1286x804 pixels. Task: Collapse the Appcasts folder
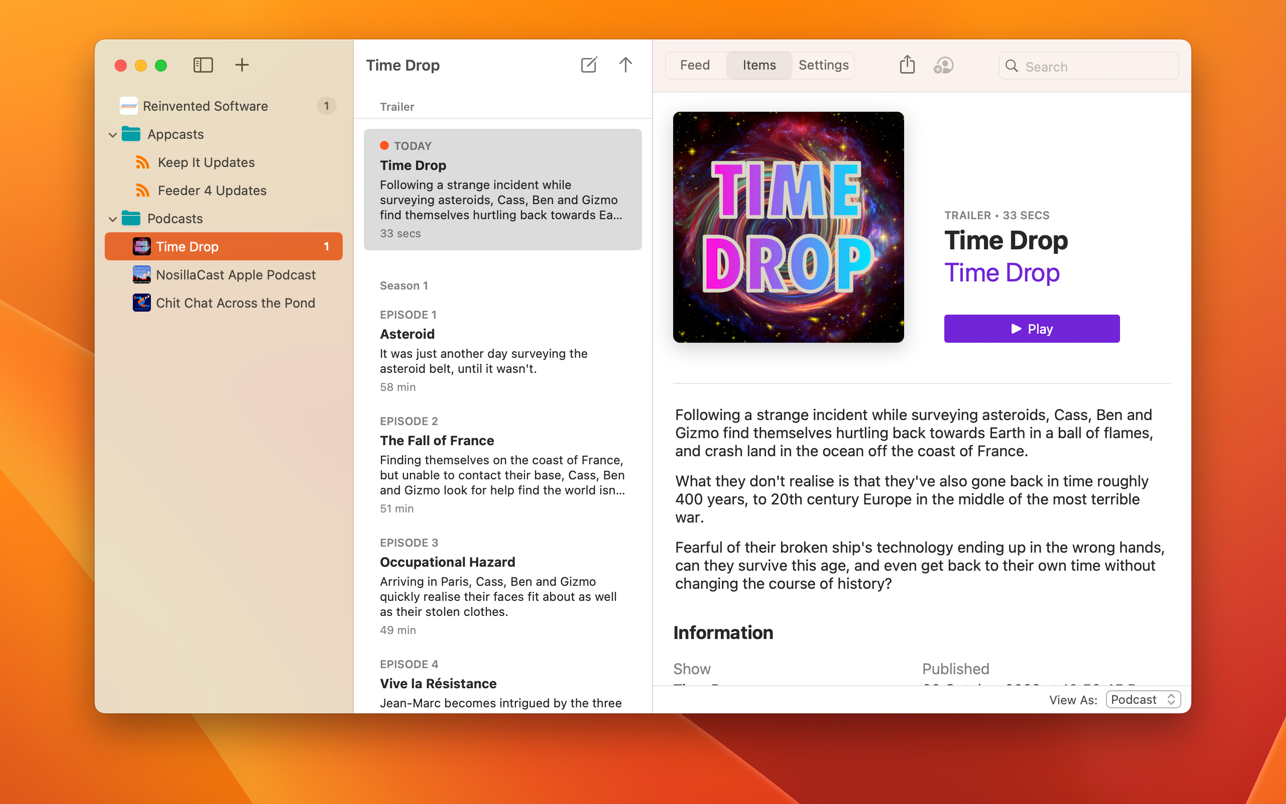point(112,135)
